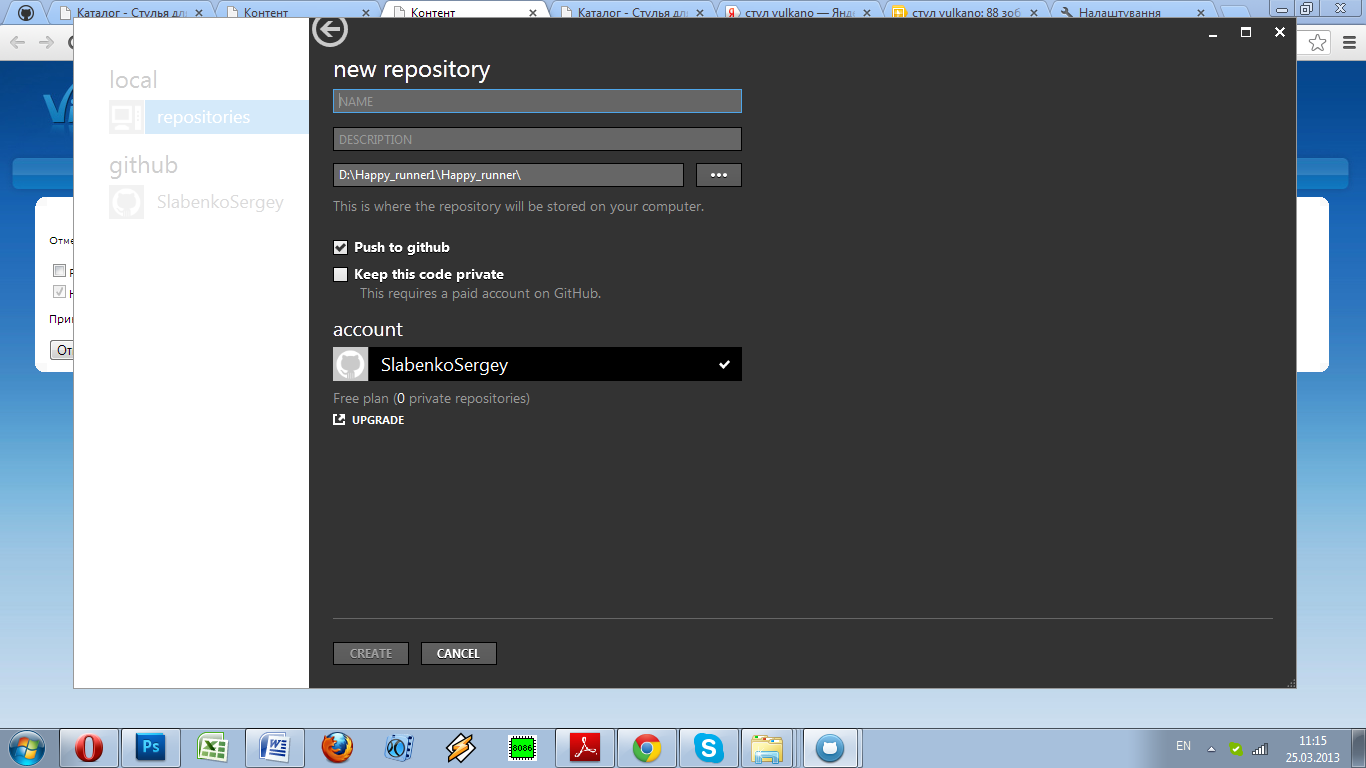Click the 'This requires a paid account' note

(x=480, y=294)
